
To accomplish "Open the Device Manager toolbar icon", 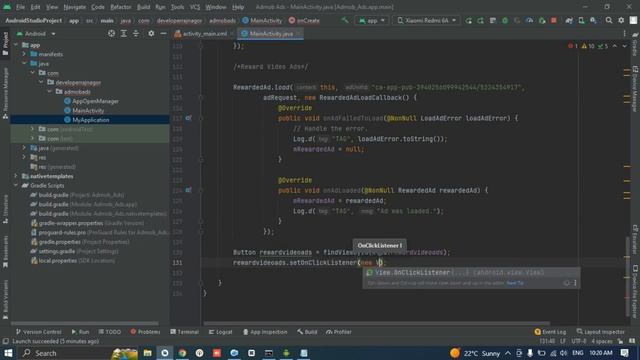I will click(581, 20).
